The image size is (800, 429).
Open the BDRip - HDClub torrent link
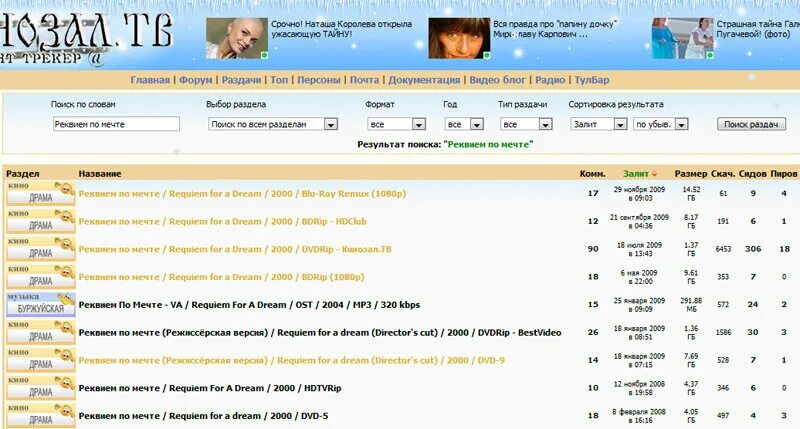click(x=222, y=221)
